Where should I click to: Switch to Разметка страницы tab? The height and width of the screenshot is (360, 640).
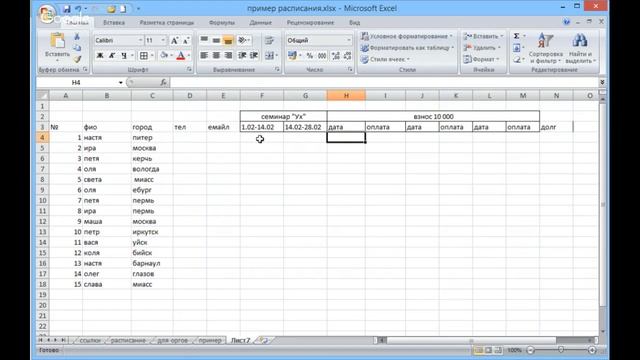click(167, 22)
